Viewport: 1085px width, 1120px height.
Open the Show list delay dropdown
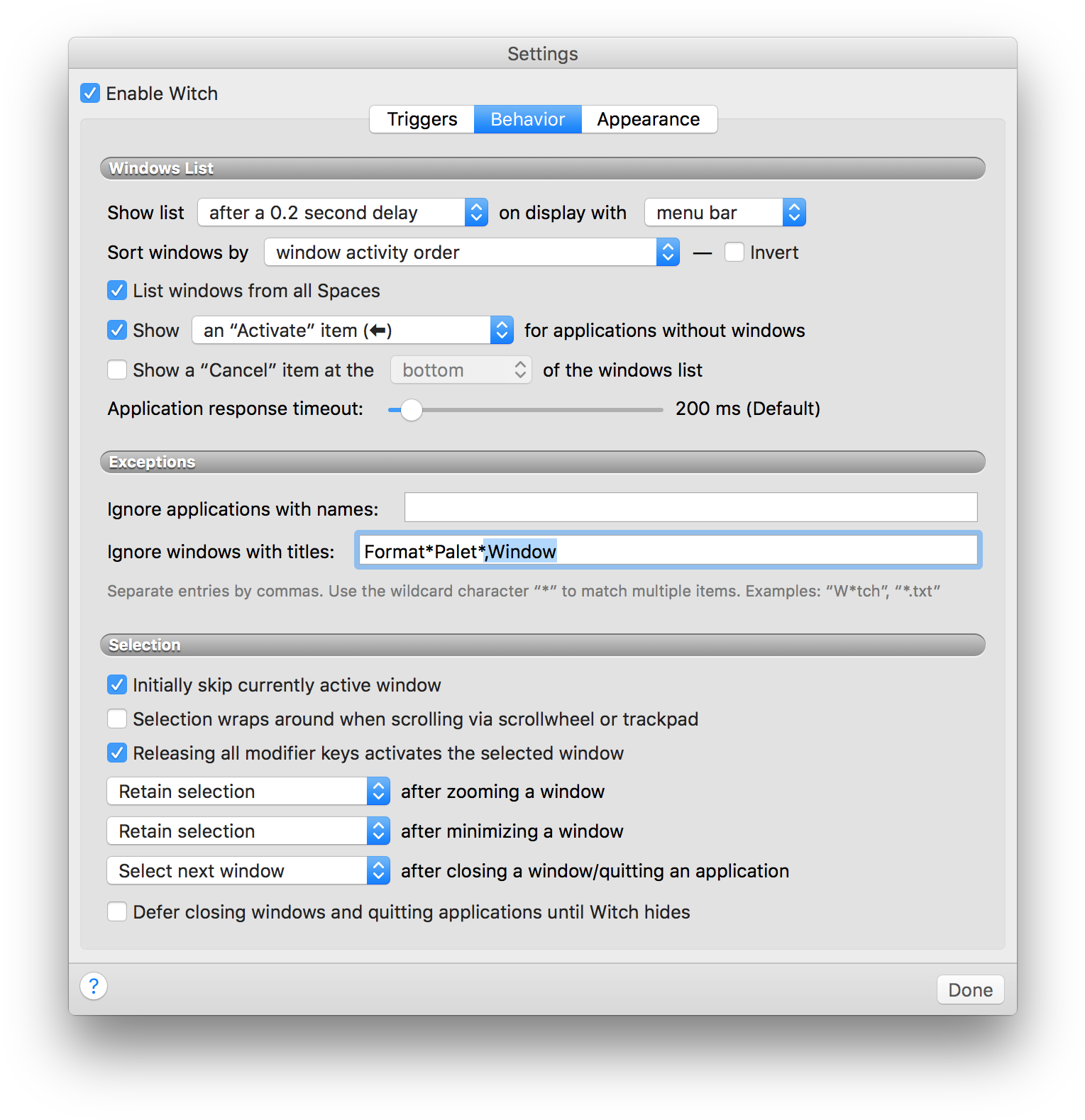pos(343,212)
